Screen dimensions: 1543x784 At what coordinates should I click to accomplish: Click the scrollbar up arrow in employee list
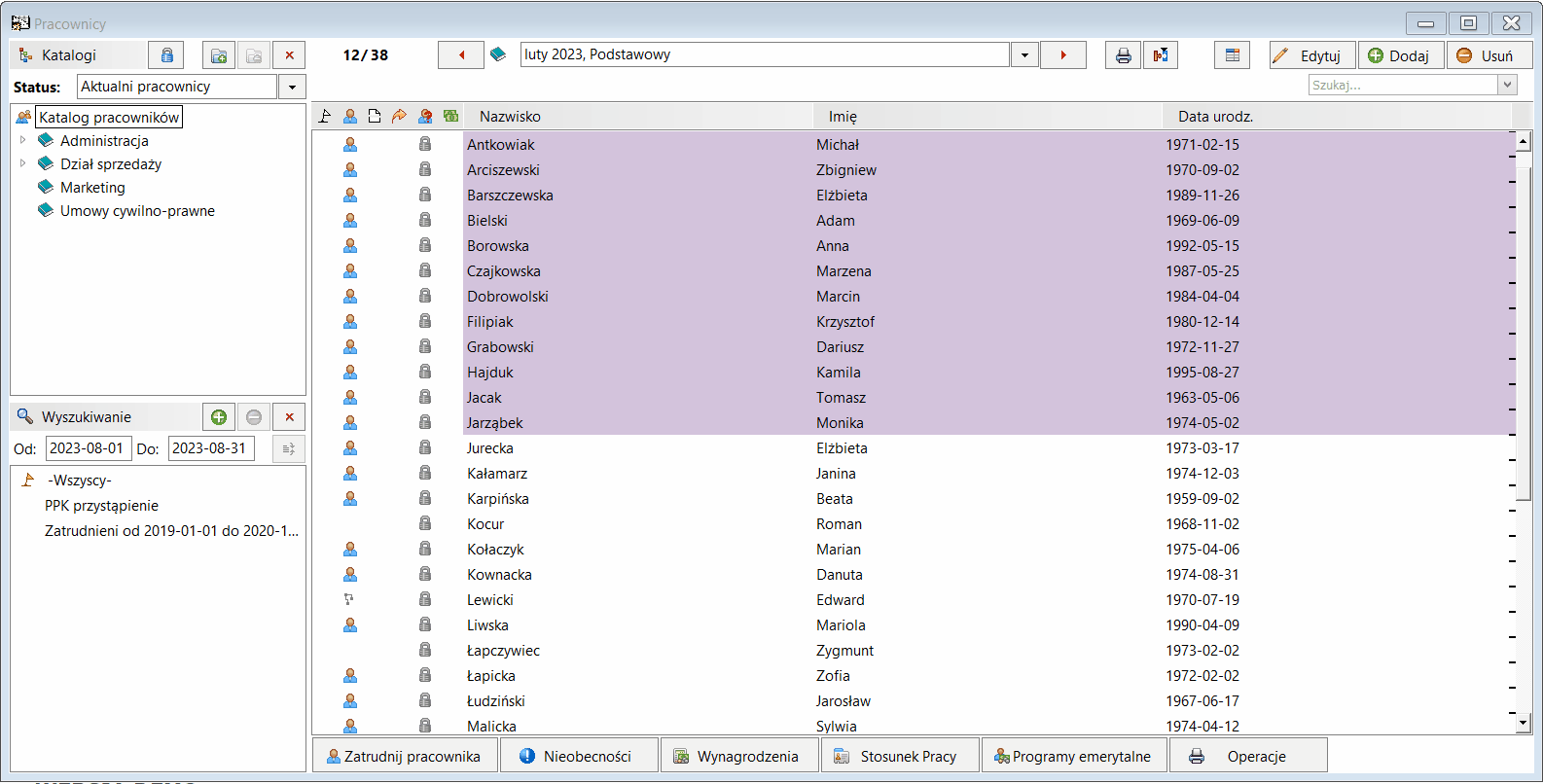pyautogui.click(x=1524, y=142)
